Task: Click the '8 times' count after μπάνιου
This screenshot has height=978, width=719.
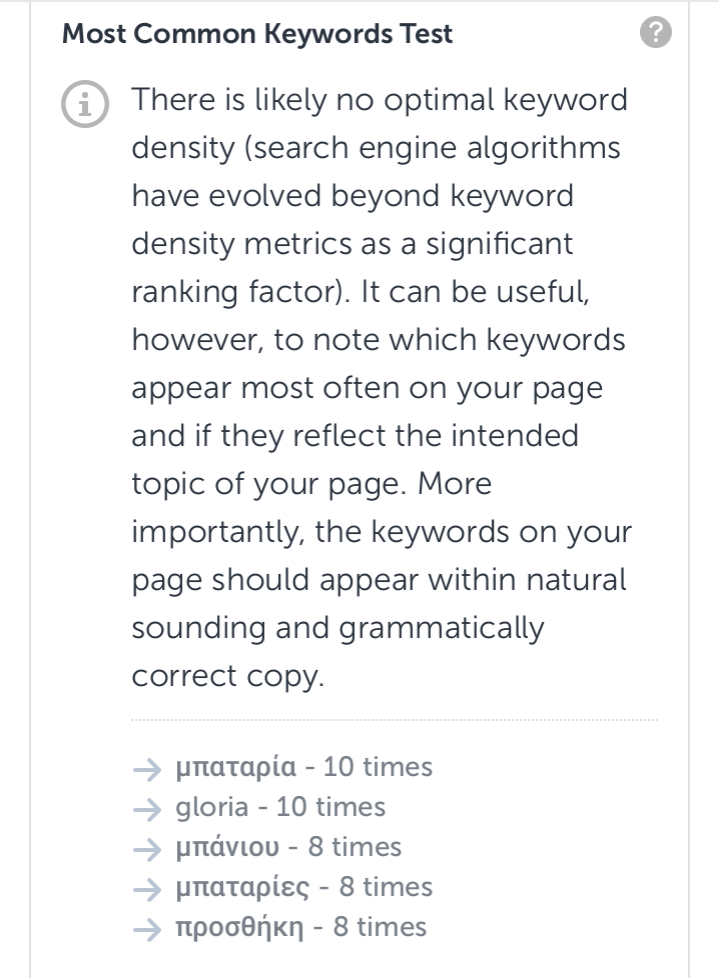Action: coord(355,847)
